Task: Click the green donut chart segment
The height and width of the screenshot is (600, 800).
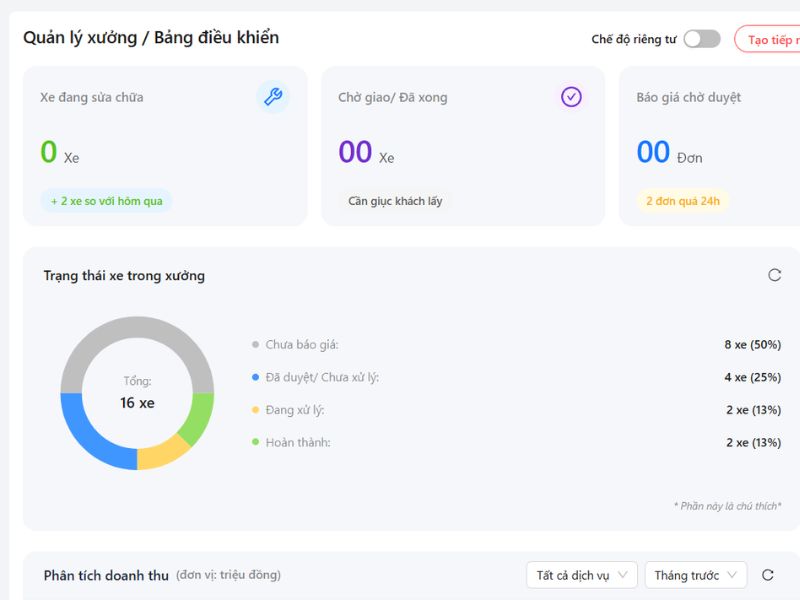Action: click(x=199, y=416)
